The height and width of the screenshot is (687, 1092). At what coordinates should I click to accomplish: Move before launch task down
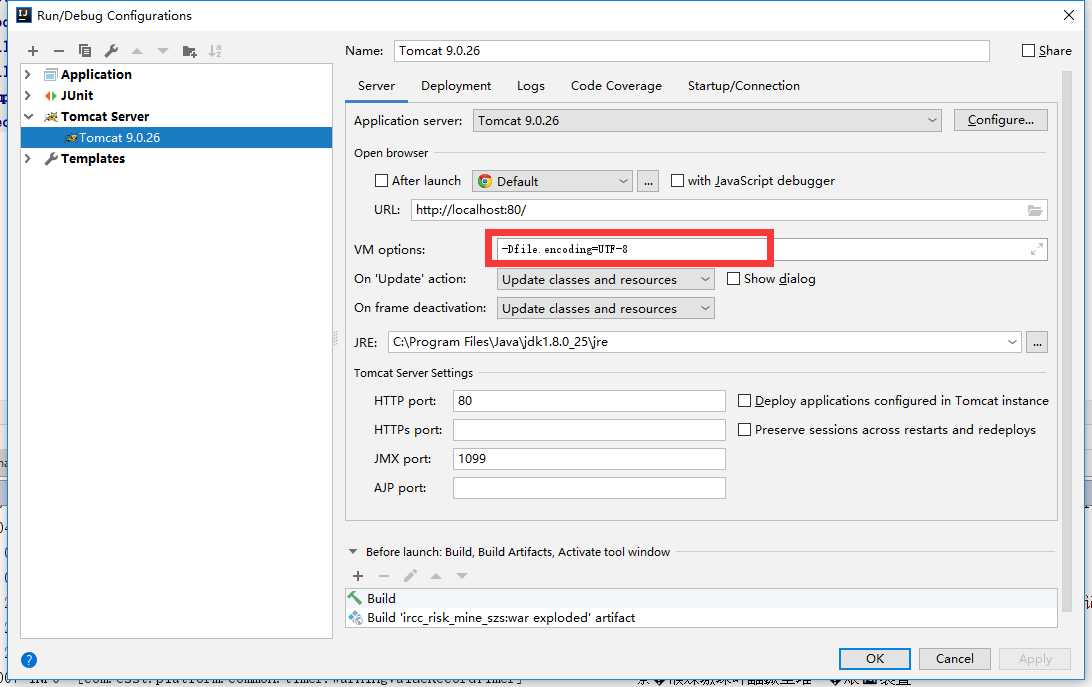point(462,576)
